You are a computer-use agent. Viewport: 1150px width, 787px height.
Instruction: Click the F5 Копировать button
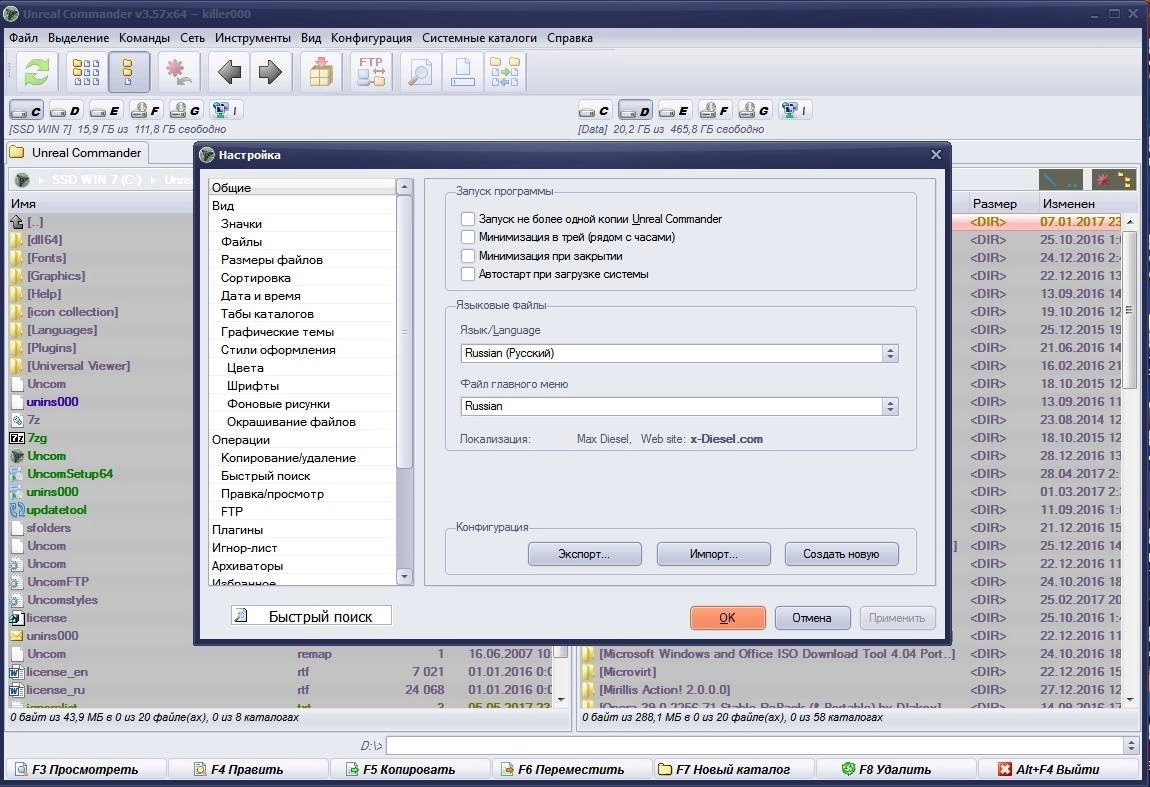point(409,769)
